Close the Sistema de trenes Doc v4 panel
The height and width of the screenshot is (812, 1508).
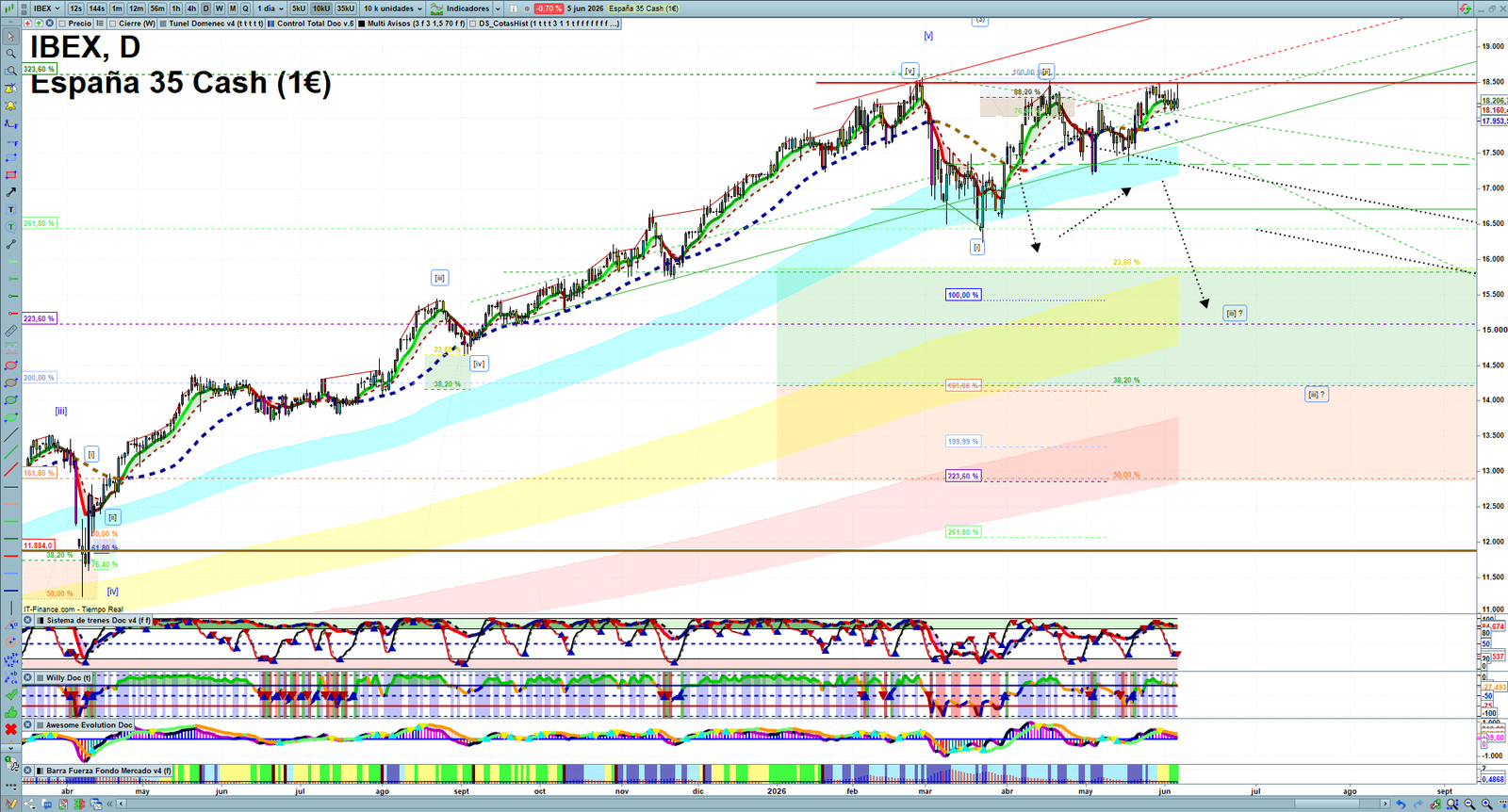tap(28, 621)
